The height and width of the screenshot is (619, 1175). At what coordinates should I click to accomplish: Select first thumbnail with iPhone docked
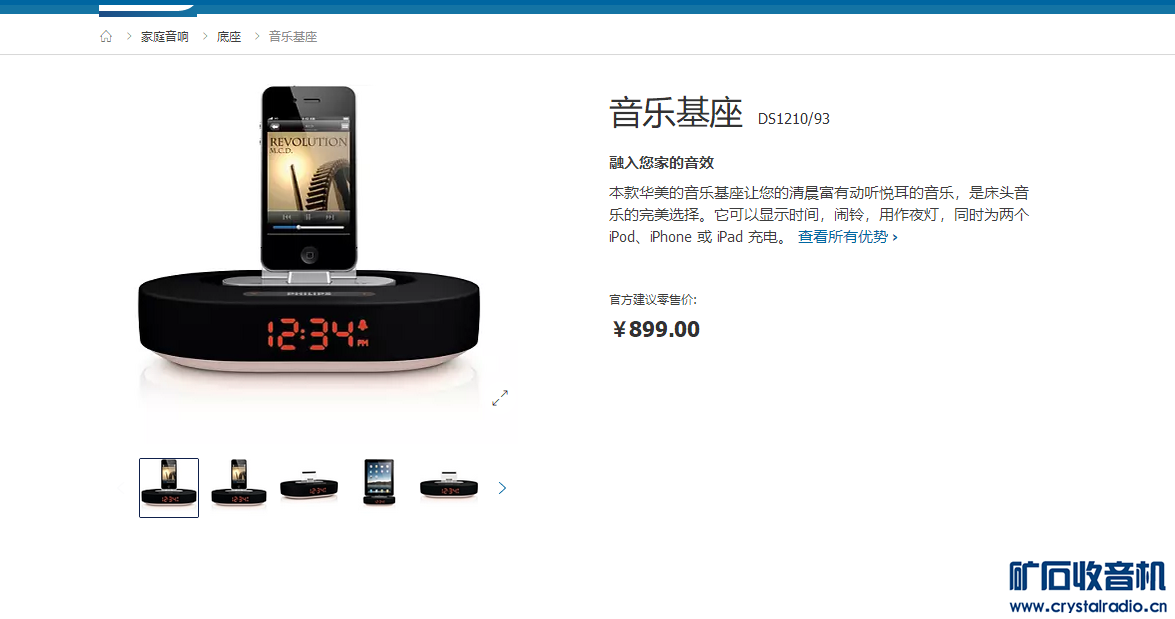169,488
